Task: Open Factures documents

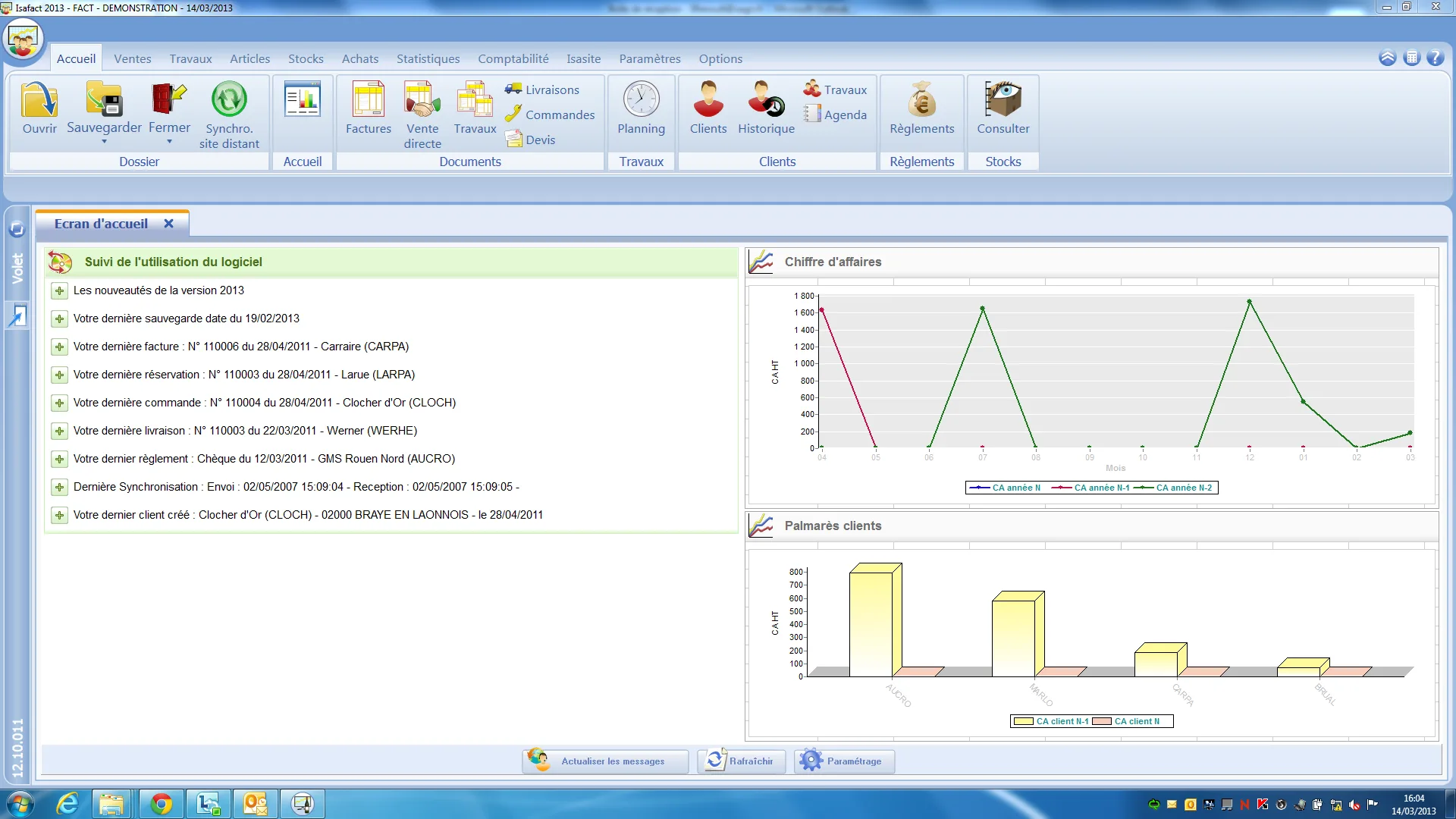Action: [369, 100]
